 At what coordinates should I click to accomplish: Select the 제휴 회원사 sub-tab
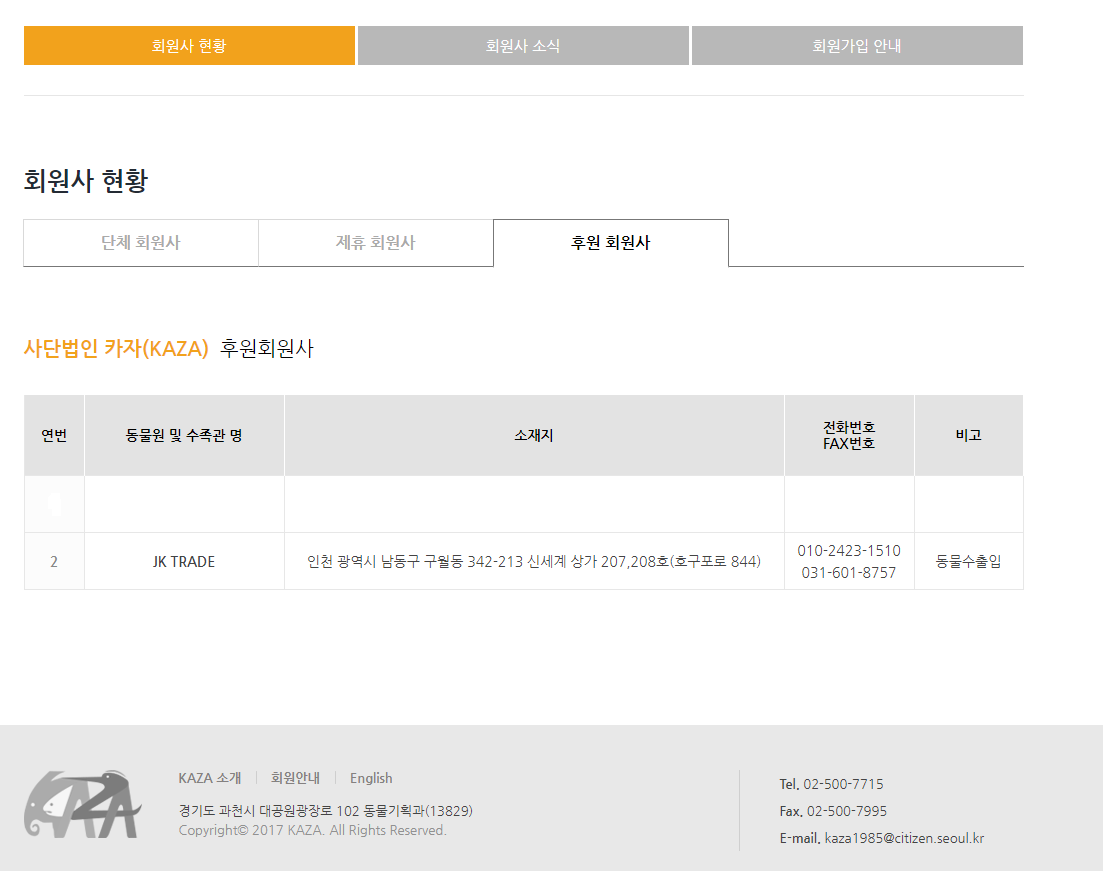pos(376,243)
